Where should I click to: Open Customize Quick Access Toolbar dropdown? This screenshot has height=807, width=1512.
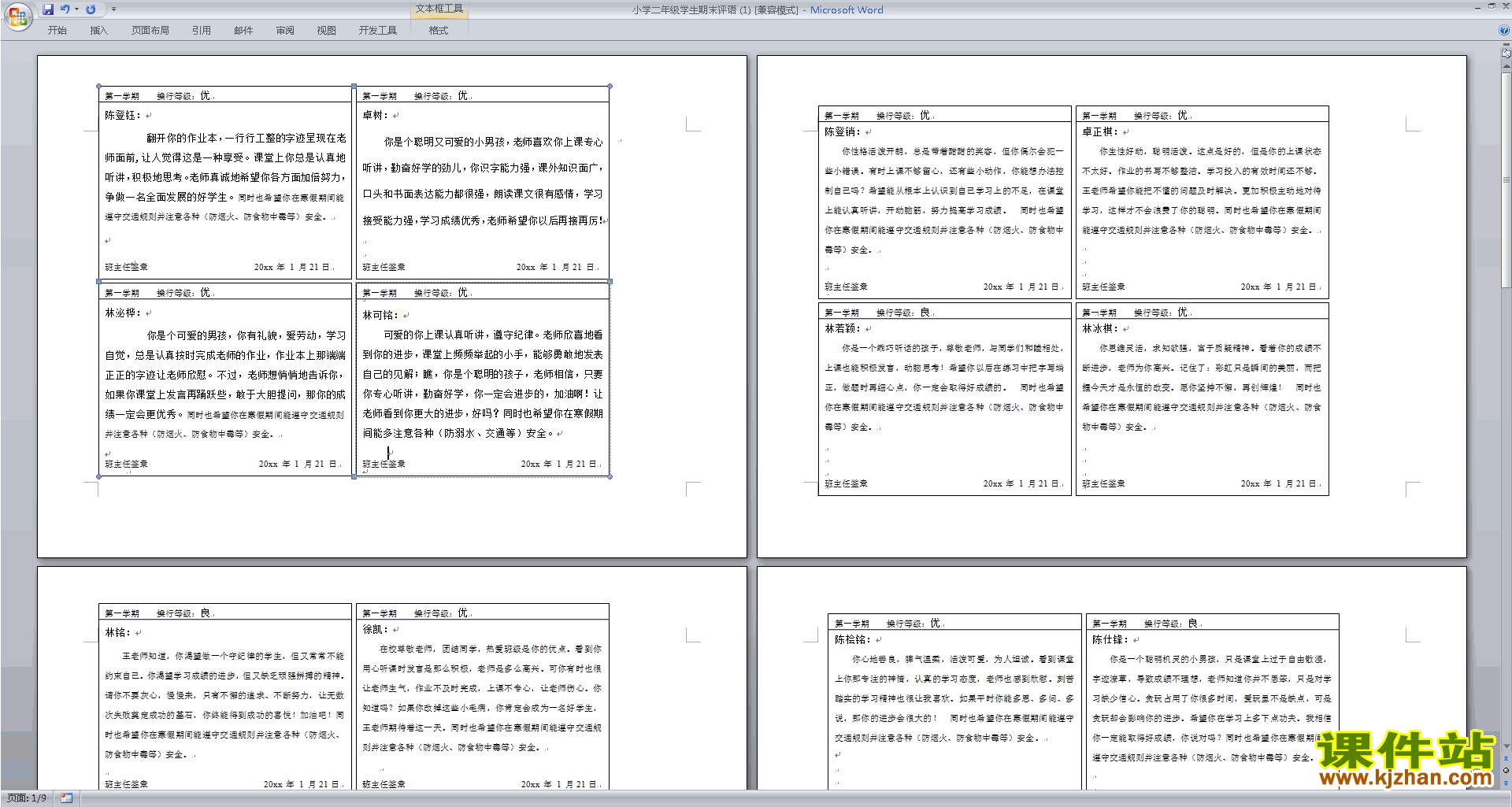pos(113,9)
